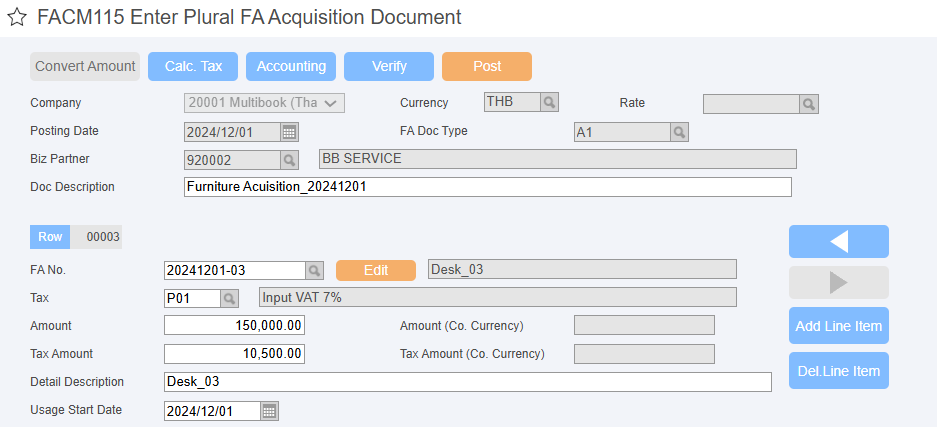This screenshot has width=937, height=427.
Task: Open the Accounting view button
Action: [x=291, y=66]
